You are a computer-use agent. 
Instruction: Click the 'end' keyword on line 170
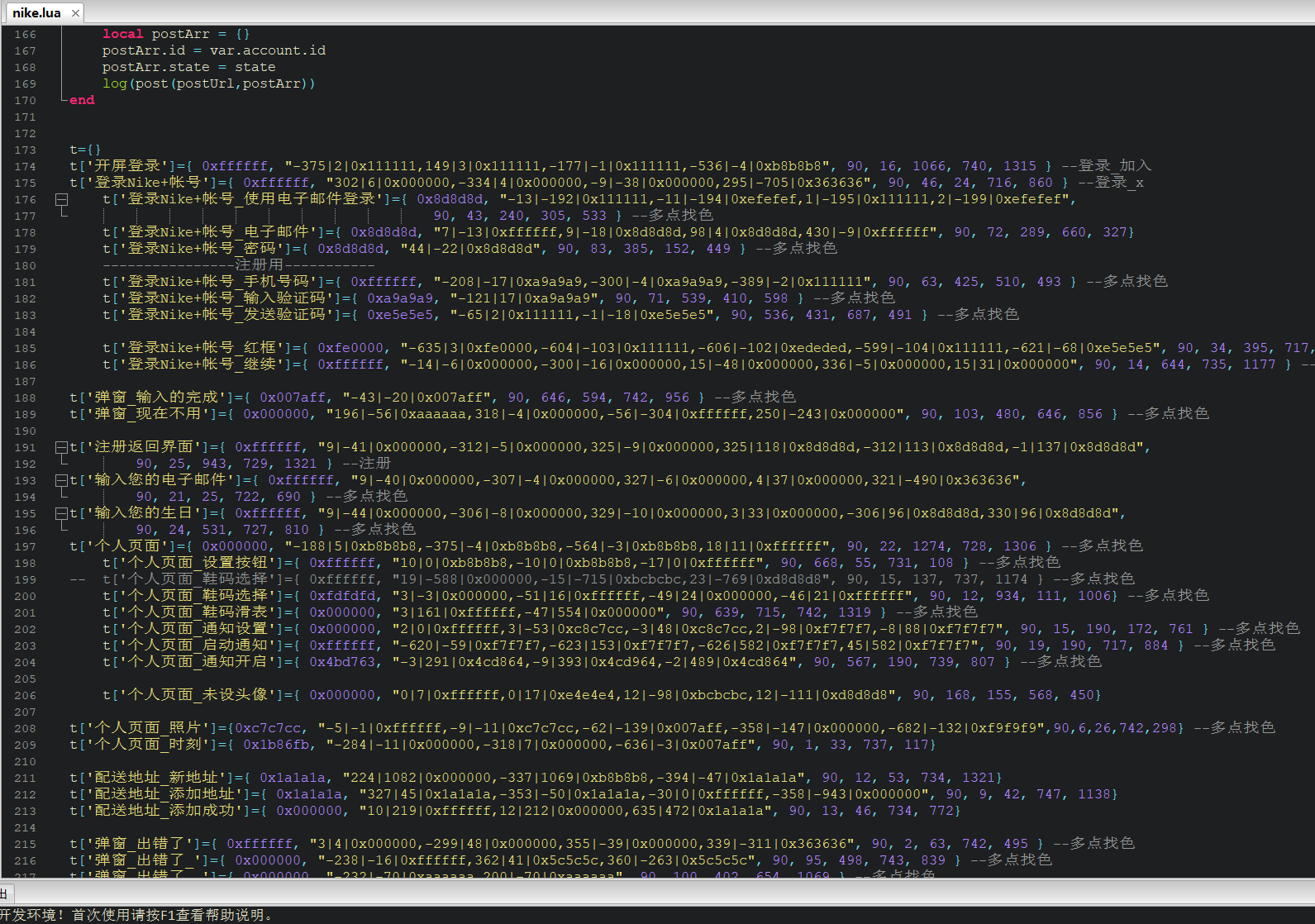point(82,100)
